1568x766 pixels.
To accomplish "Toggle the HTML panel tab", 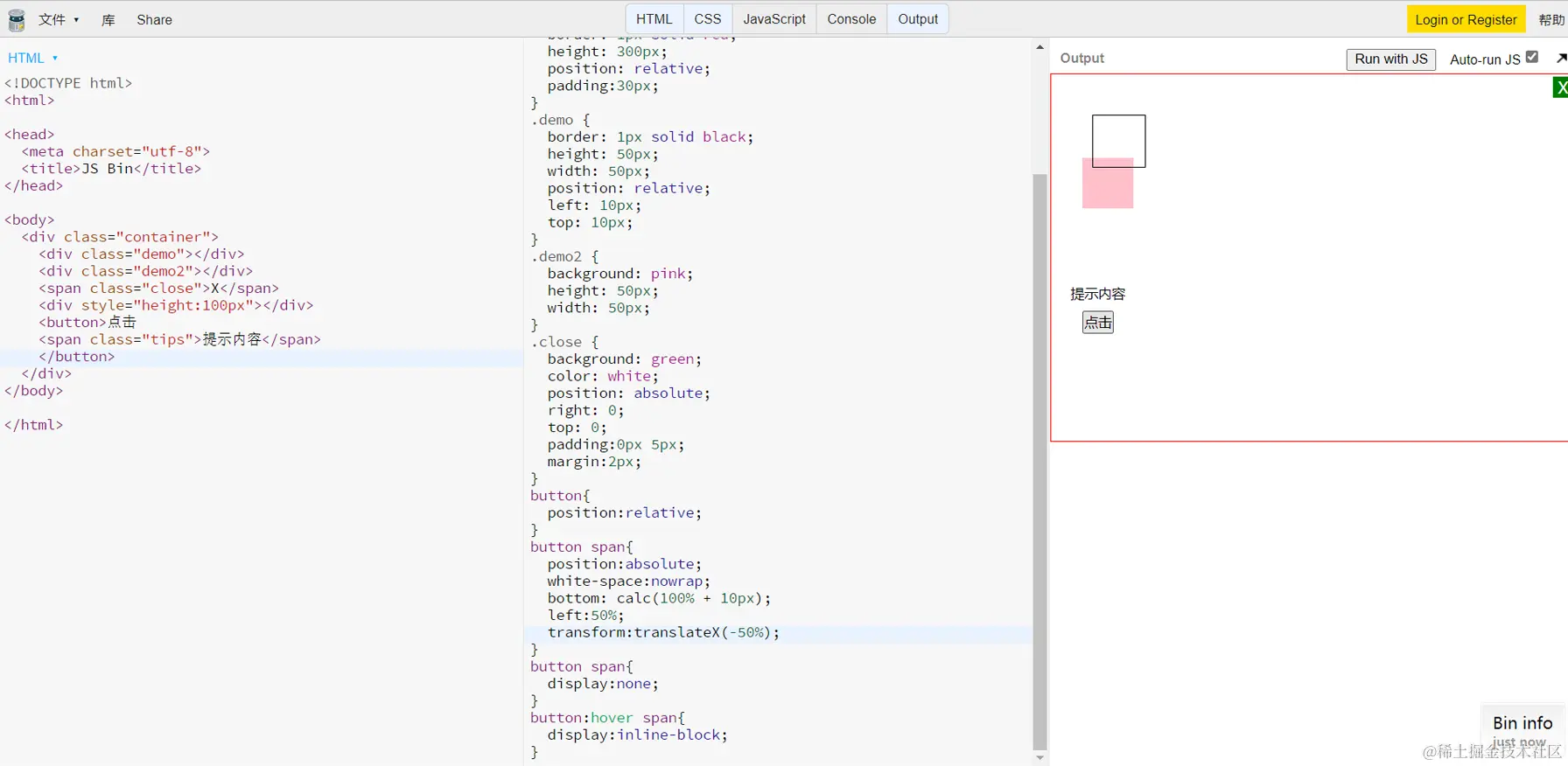I will coord(654,19).
